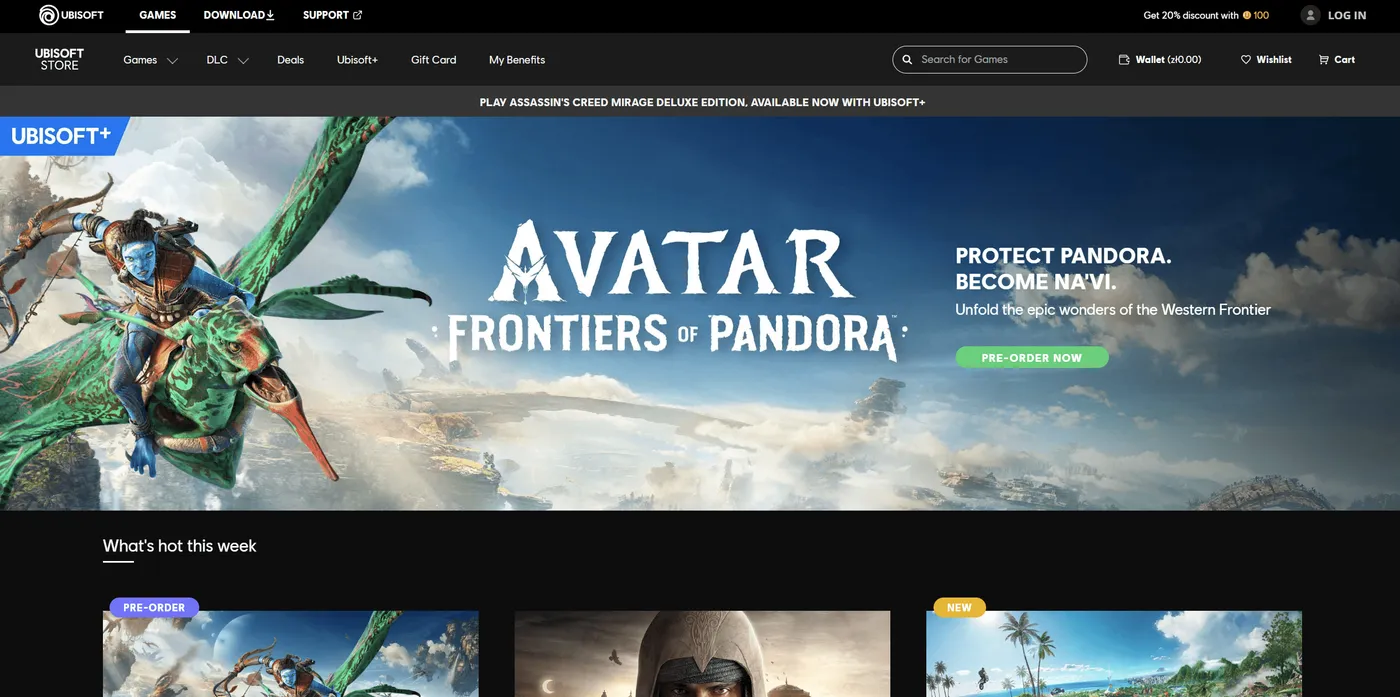Click the user avatar icon
The width and height of the screenshot is (1400, 697).
1310,15
